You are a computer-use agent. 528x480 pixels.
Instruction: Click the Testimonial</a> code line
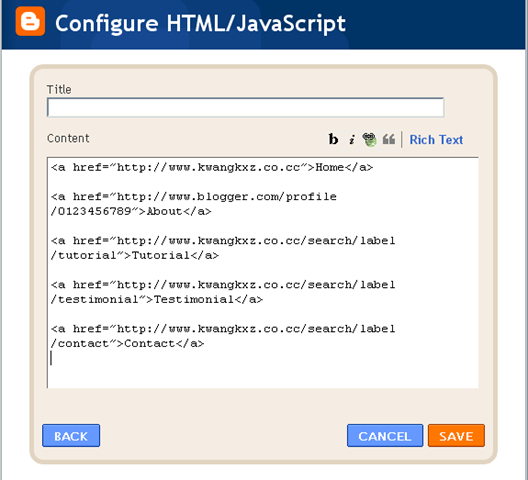(x=157, y=299)
